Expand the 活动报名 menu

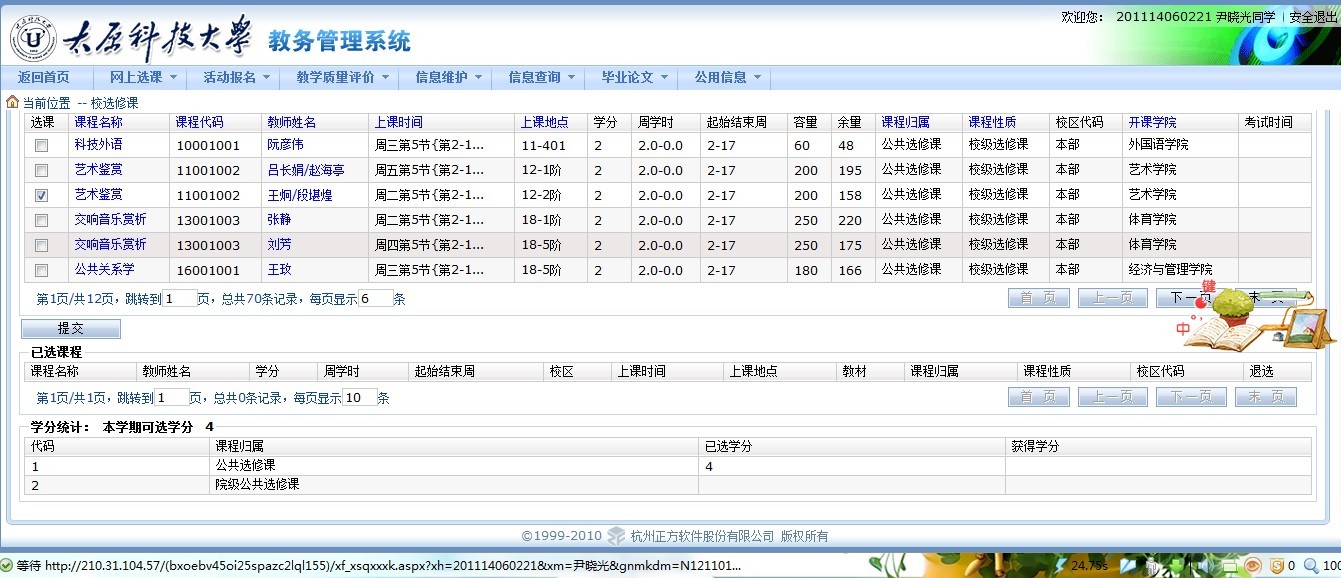click(x=235, y=77)
